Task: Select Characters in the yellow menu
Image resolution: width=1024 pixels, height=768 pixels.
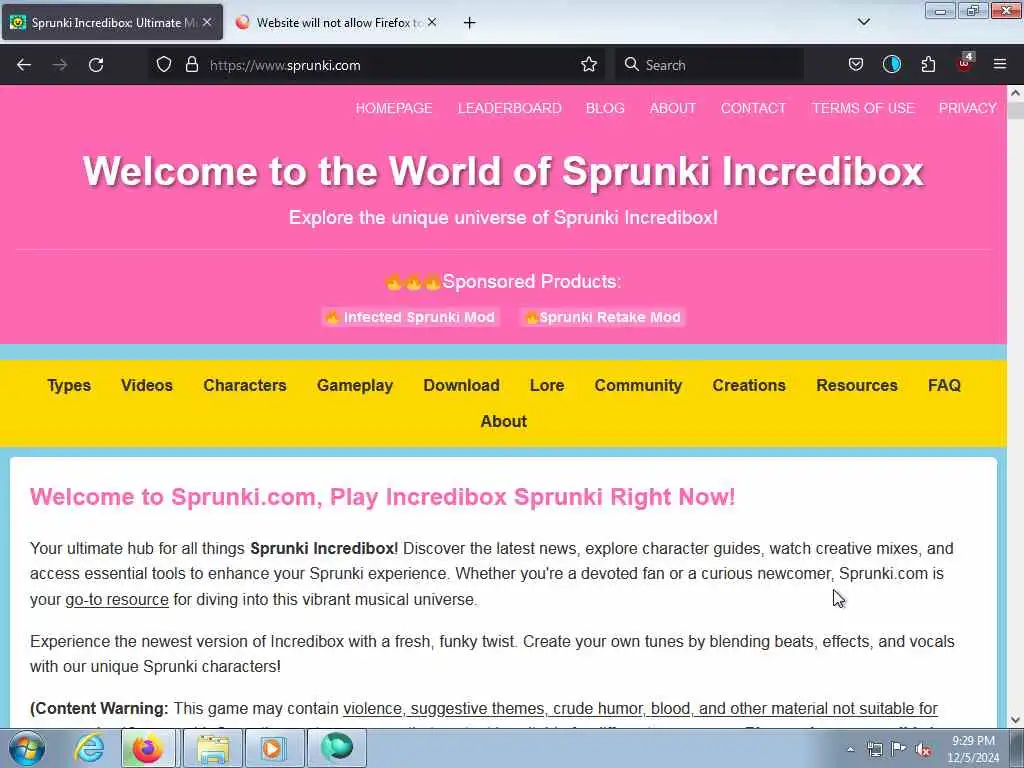Action: [245, 385]
